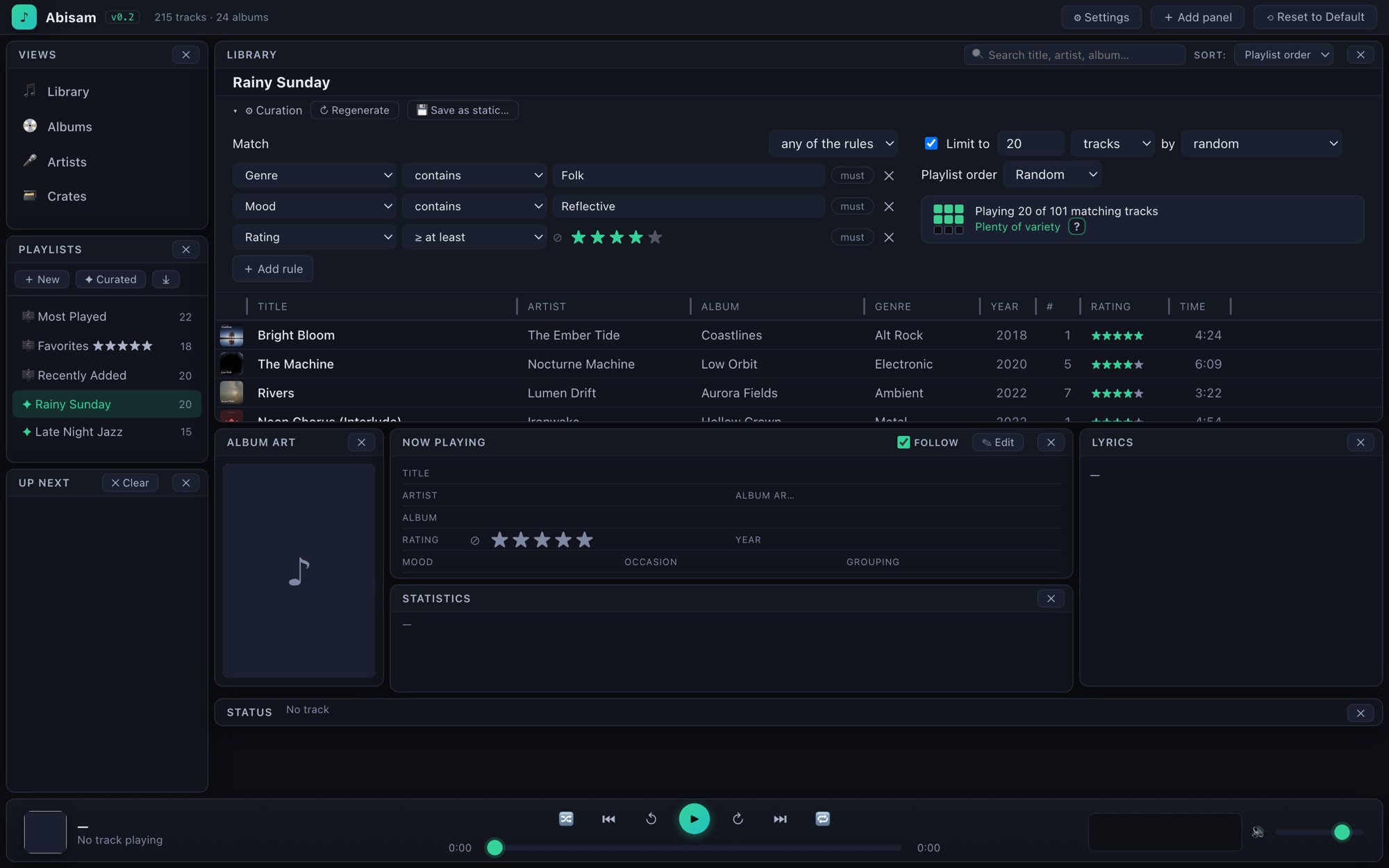Toggle must on the Mood rule

[852, 206]
